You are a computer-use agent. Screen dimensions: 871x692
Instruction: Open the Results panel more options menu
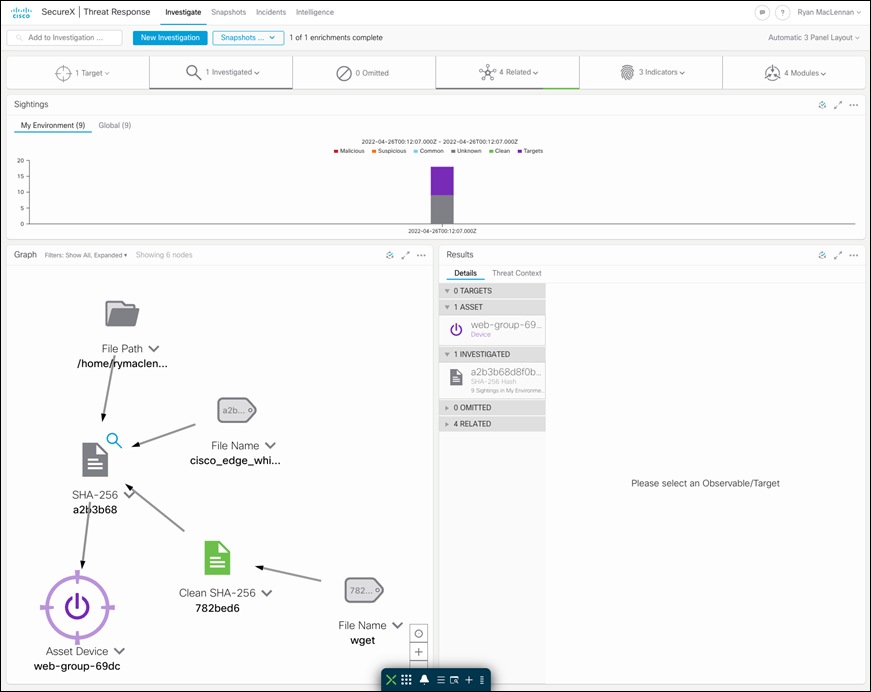[854, 255]
